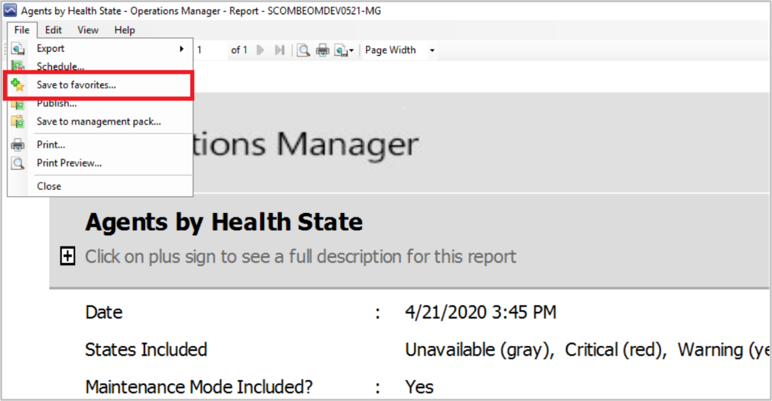772x401 pixels.
Task: Choose Print Preview... menu entry
Action: point(100,163)
